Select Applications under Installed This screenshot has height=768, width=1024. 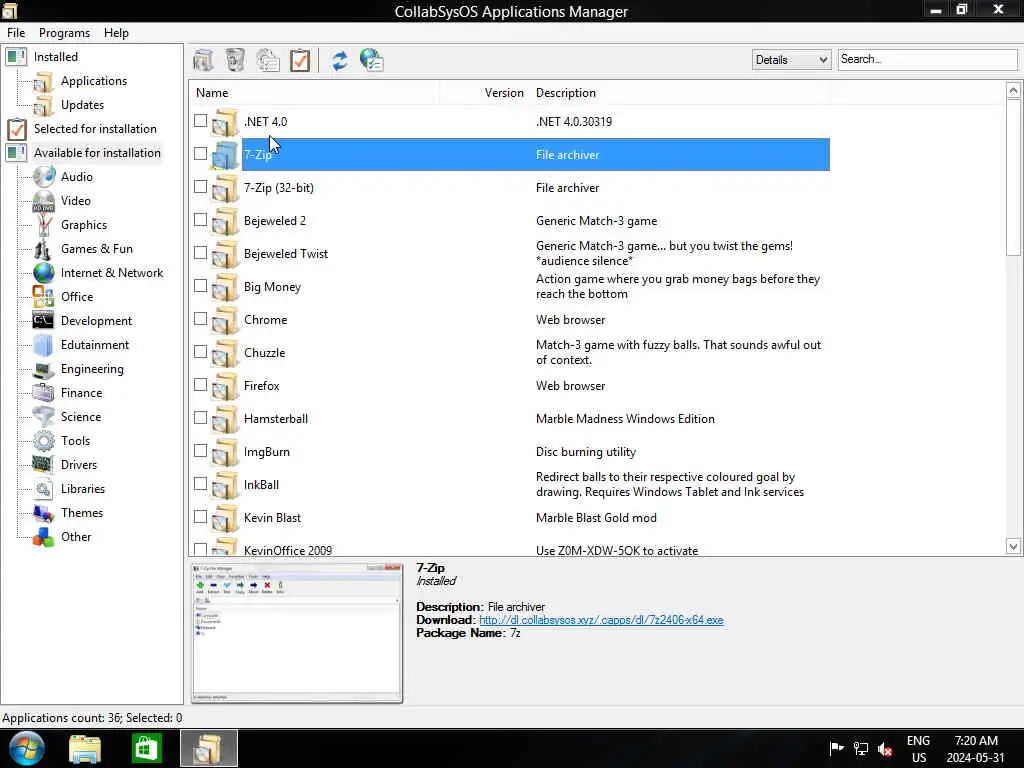tap(93, 81)
